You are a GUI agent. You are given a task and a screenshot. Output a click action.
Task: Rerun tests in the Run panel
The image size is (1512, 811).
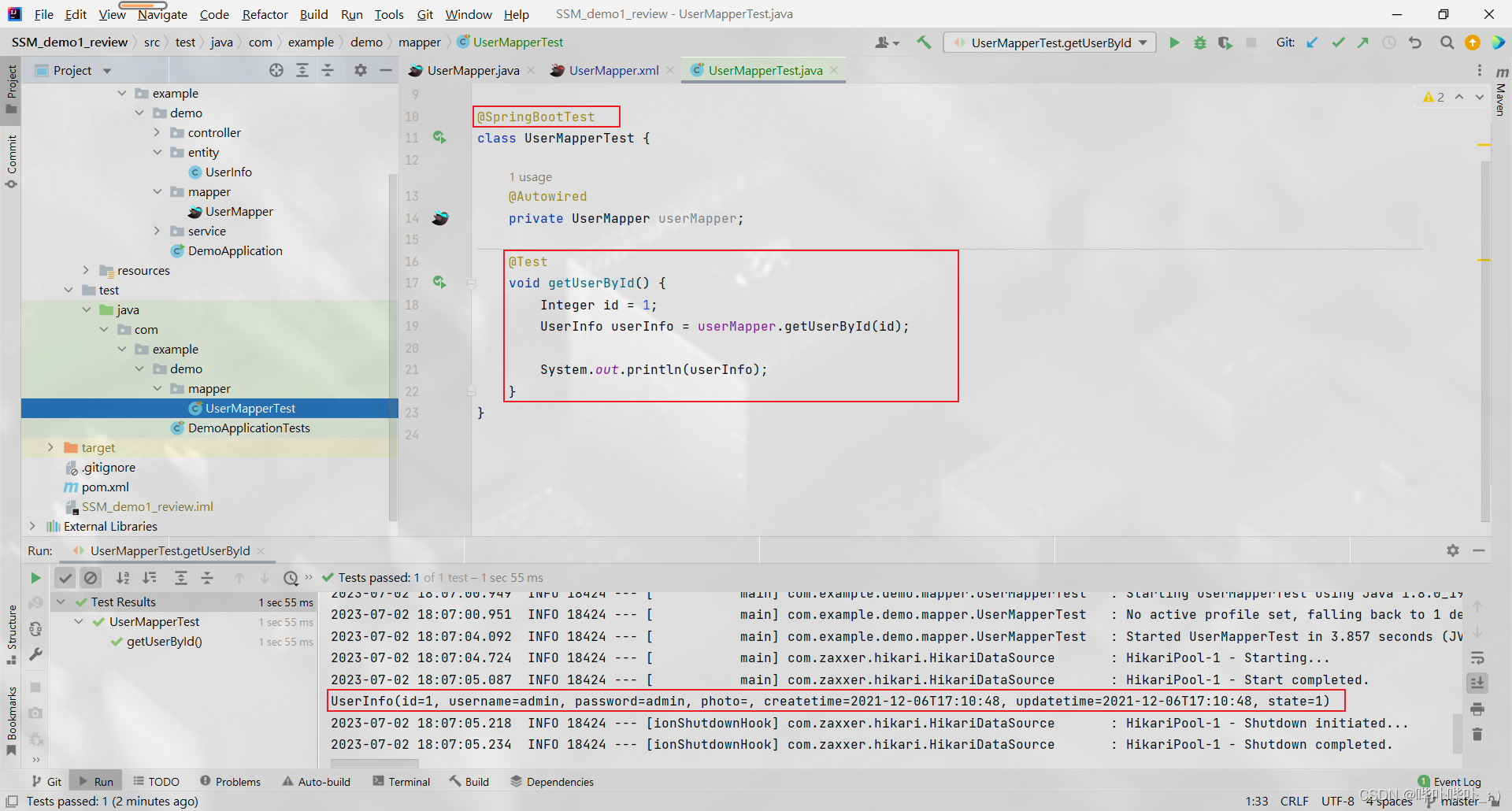[35, 578]
